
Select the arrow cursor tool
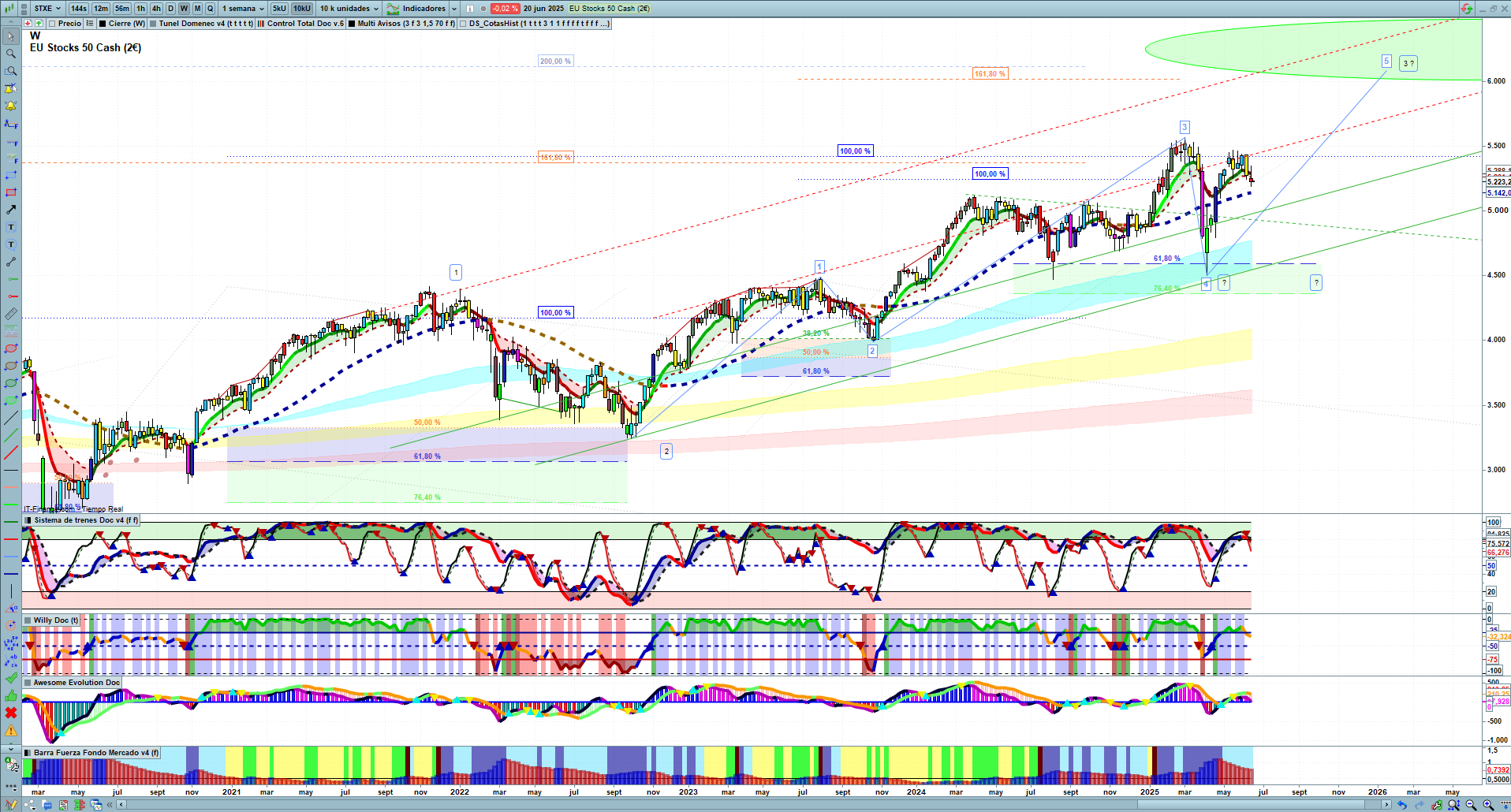(x=10, y=36)
